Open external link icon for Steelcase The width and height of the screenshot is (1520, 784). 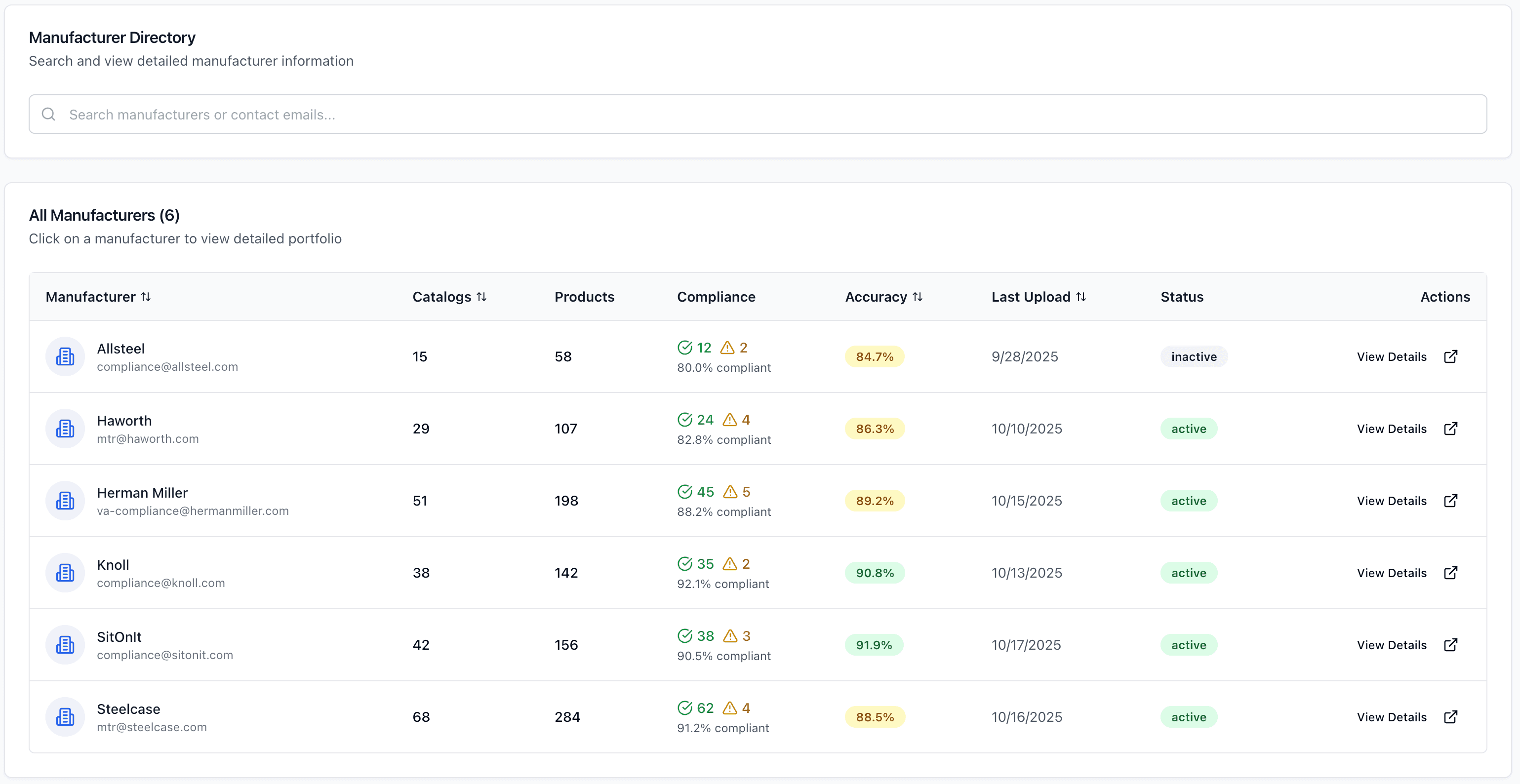point(1450,717)
